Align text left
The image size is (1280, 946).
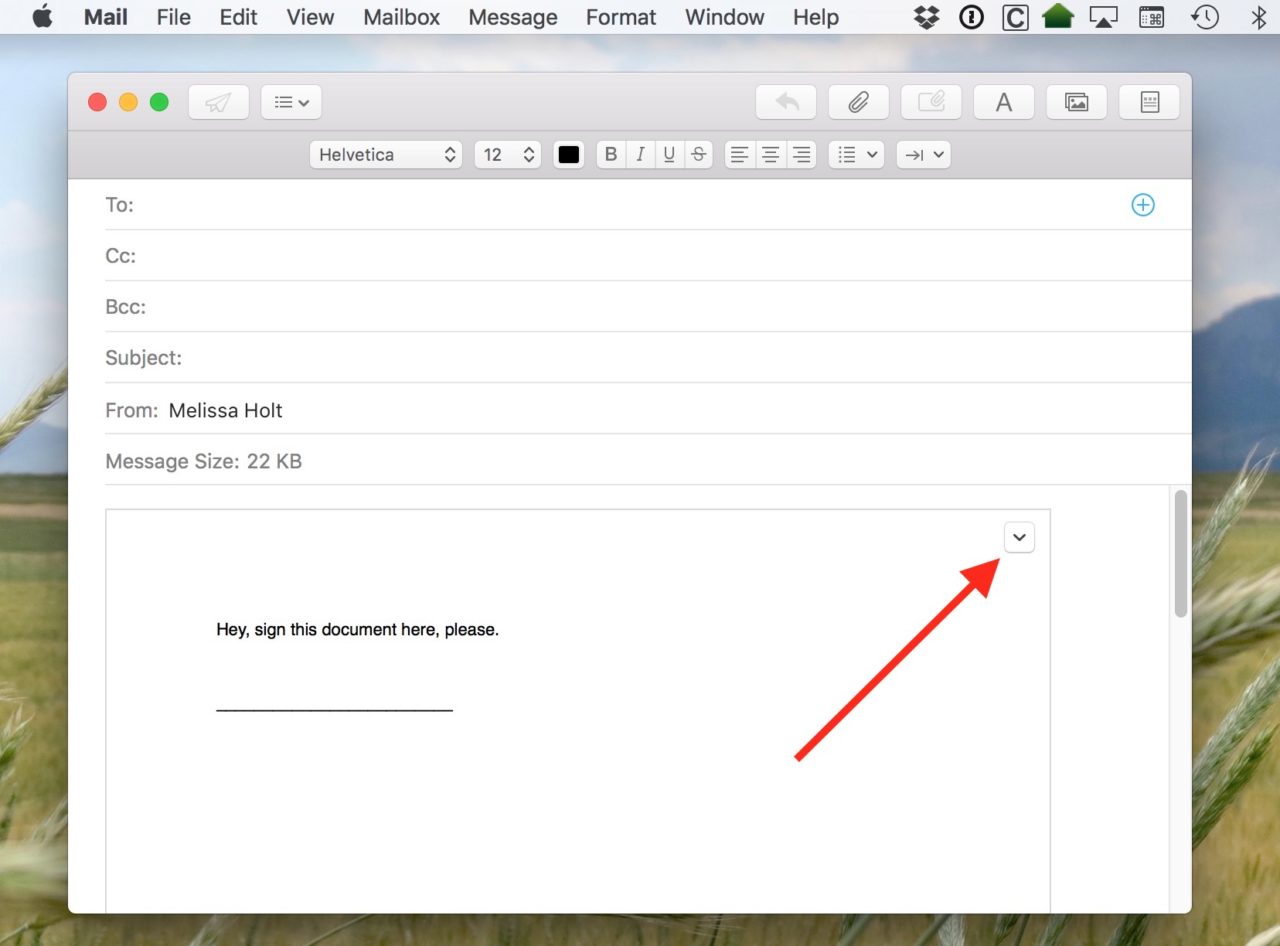click(739, 154)
